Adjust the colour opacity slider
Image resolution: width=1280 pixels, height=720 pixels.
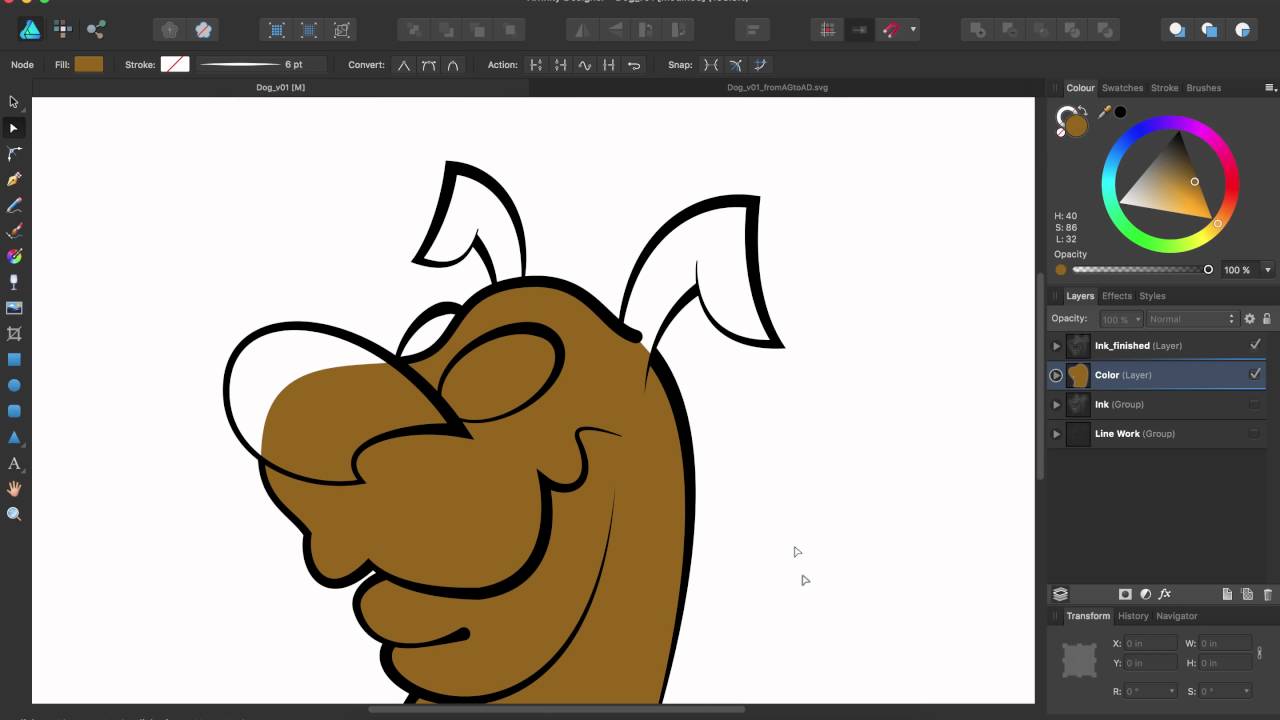click(x=1141, y=270)
